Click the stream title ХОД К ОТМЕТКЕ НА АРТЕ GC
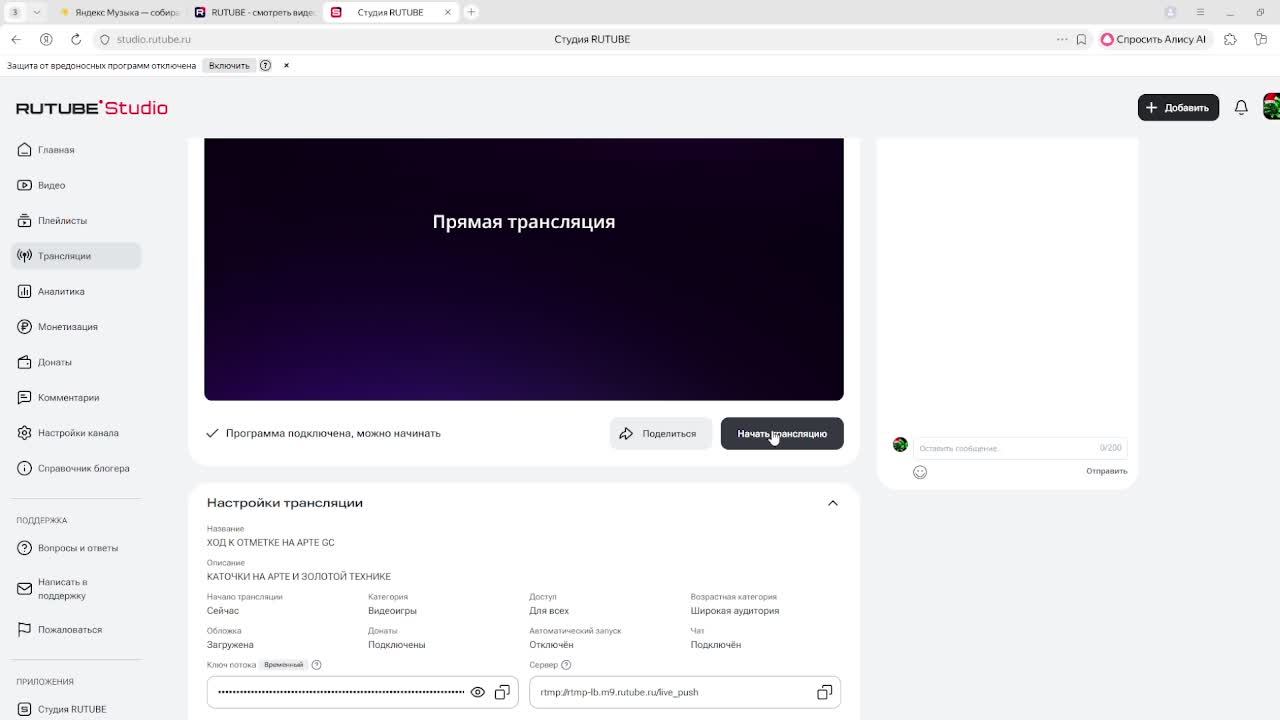 point(271,542)
